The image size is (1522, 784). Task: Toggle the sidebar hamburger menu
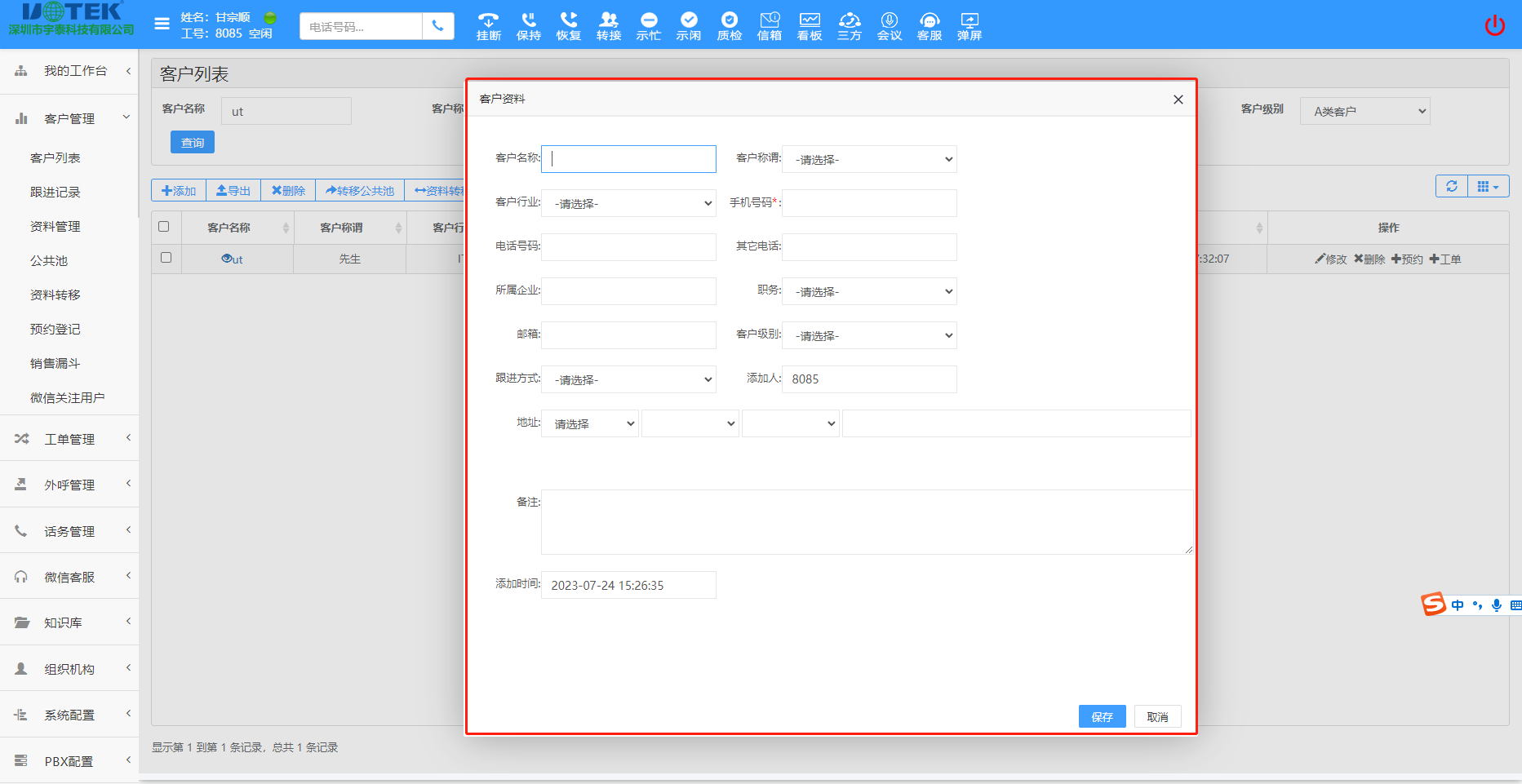(x=161, y=23)
